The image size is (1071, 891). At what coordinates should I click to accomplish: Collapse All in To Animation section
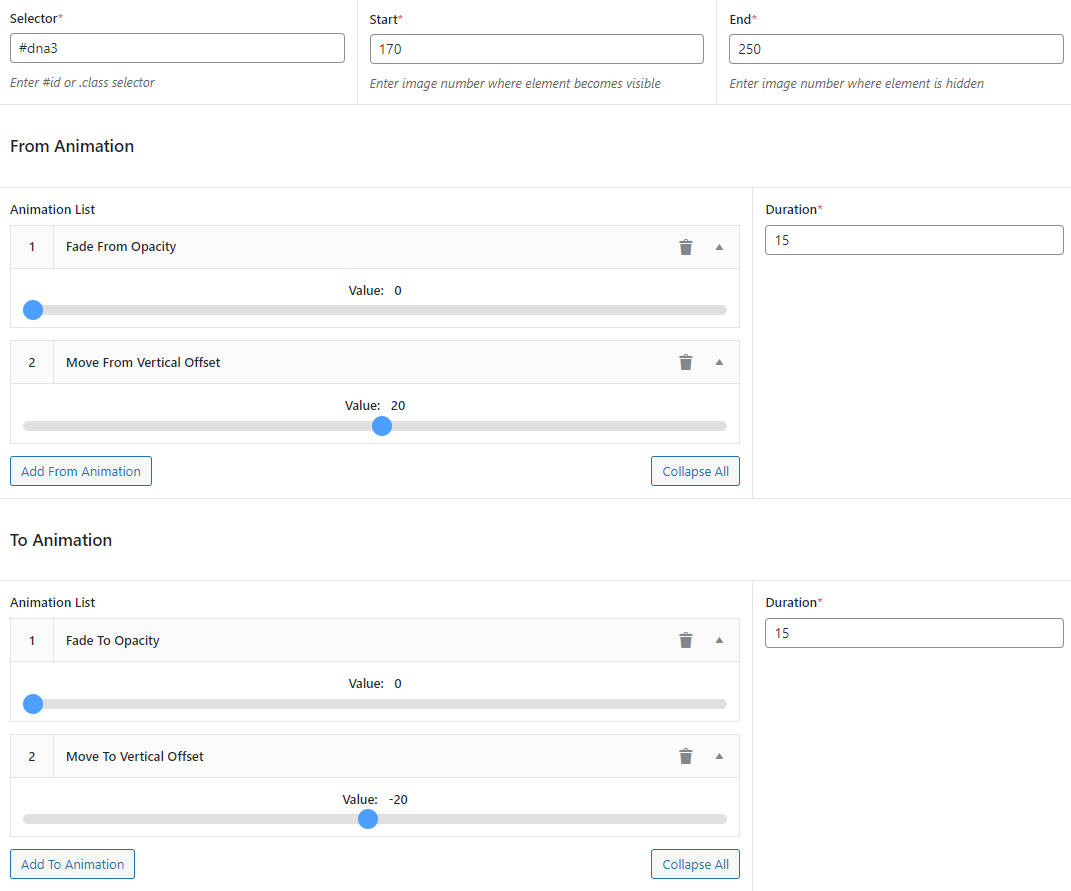695,864
